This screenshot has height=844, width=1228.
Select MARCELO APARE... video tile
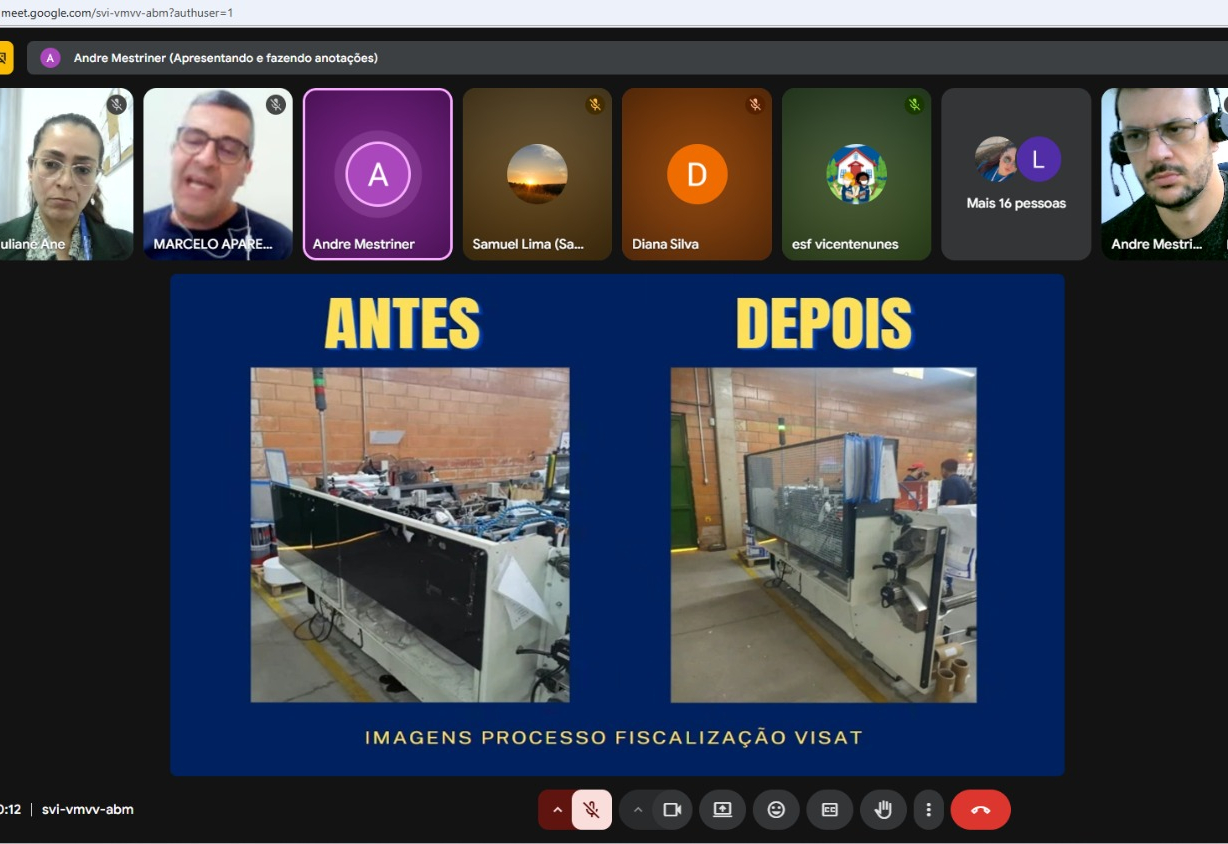click(218, 174)
